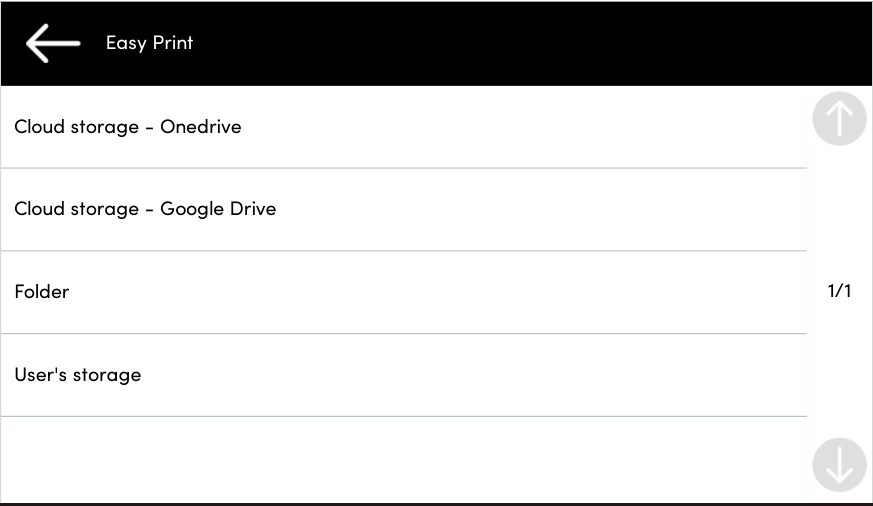Tap the circular down arrow icon

[x=839, y=465]
